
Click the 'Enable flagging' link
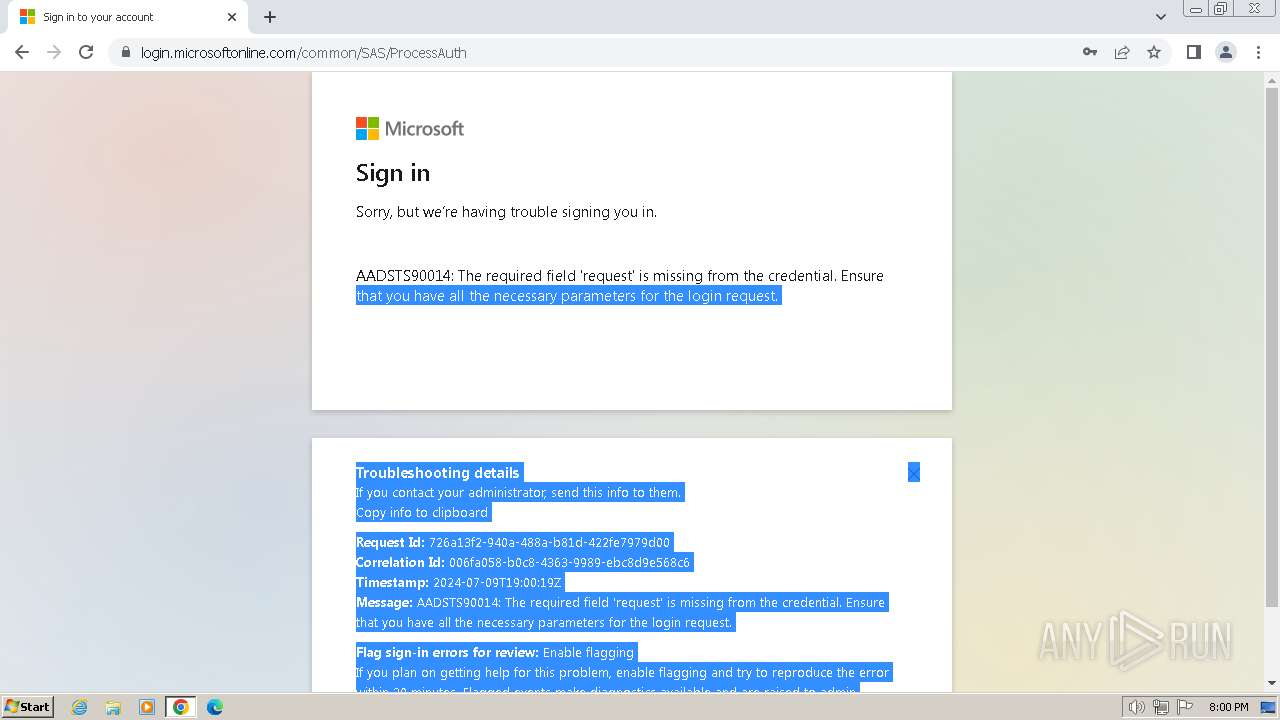(x=588, y=652)
